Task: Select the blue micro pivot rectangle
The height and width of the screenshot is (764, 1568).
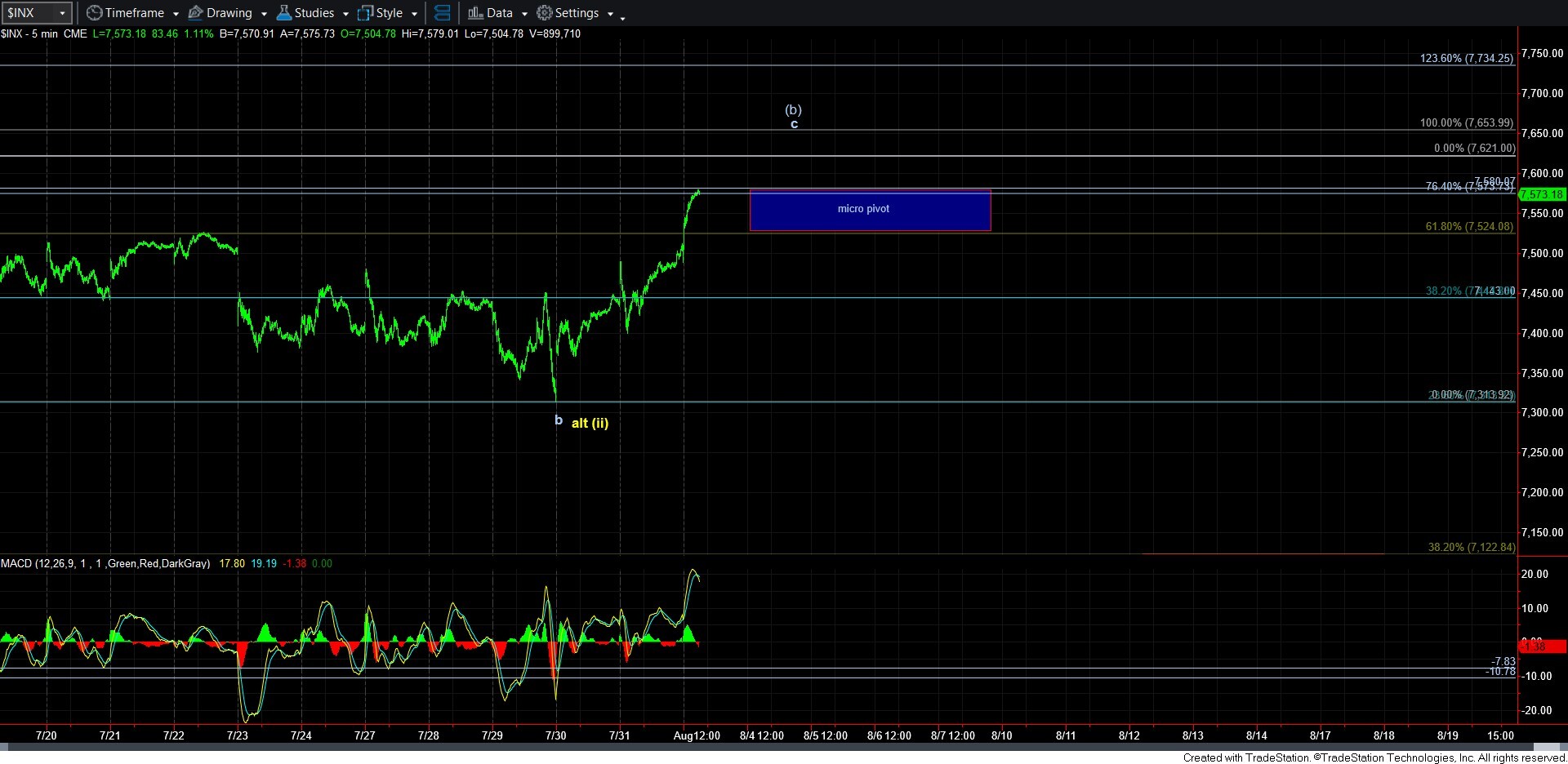Action: tap(870, 211)
